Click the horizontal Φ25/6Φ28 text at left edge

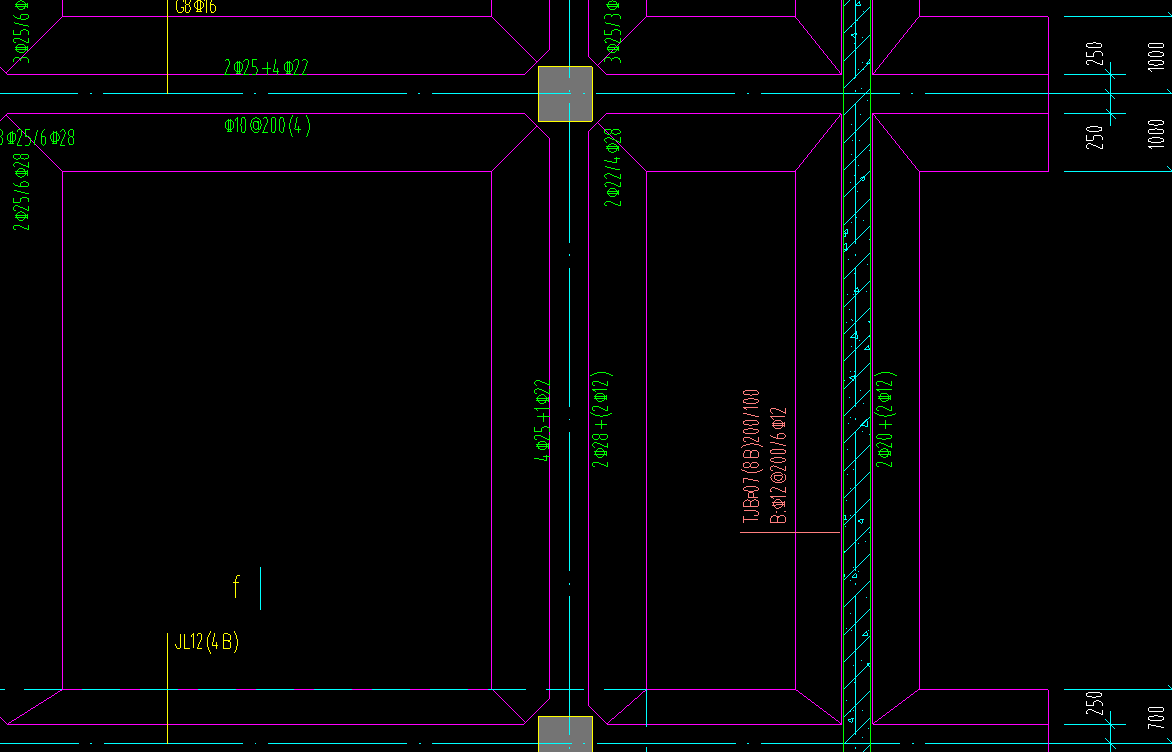point(37,138)
